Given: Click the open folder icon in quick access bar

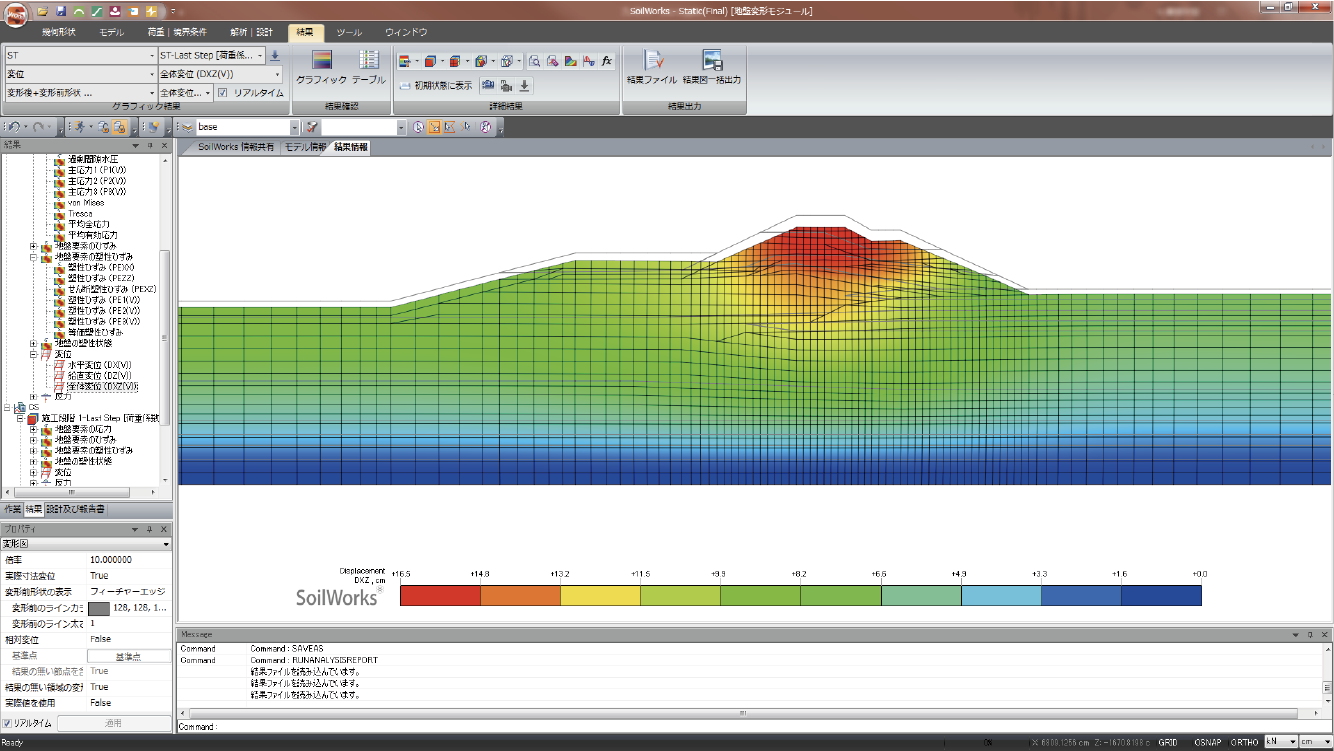Looking at the screenshot, I should [43, 10].
